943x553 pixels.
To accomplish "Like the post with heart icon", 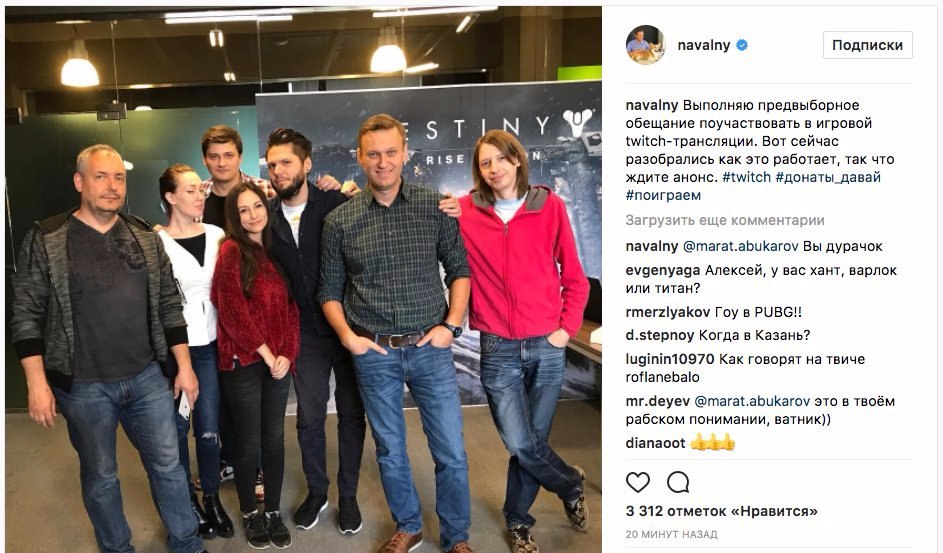I will click(x=637, y=482).
